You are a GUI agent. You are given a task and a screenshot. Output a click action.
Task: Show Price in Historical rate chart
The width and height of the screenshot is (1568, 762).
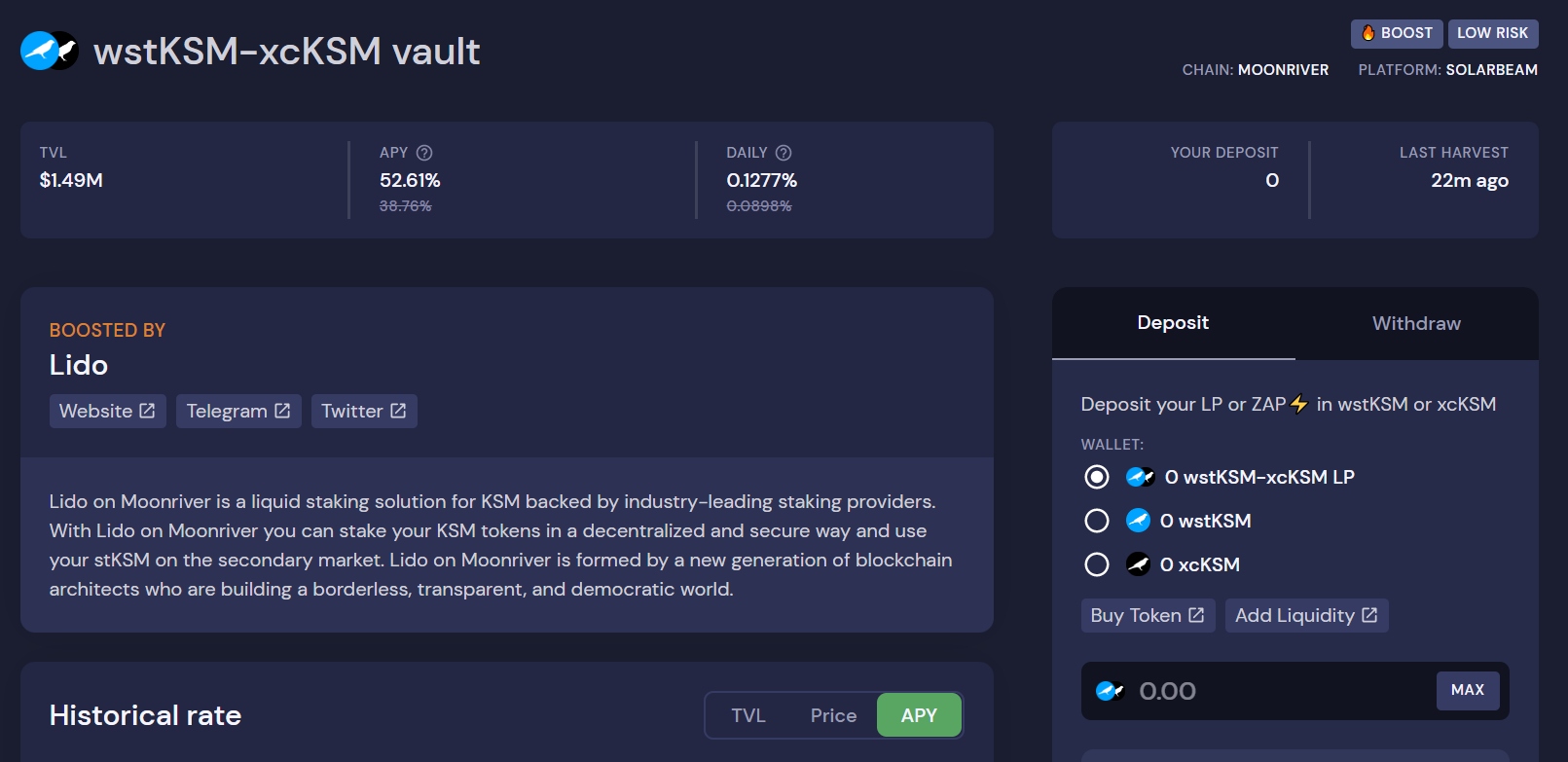833,715
